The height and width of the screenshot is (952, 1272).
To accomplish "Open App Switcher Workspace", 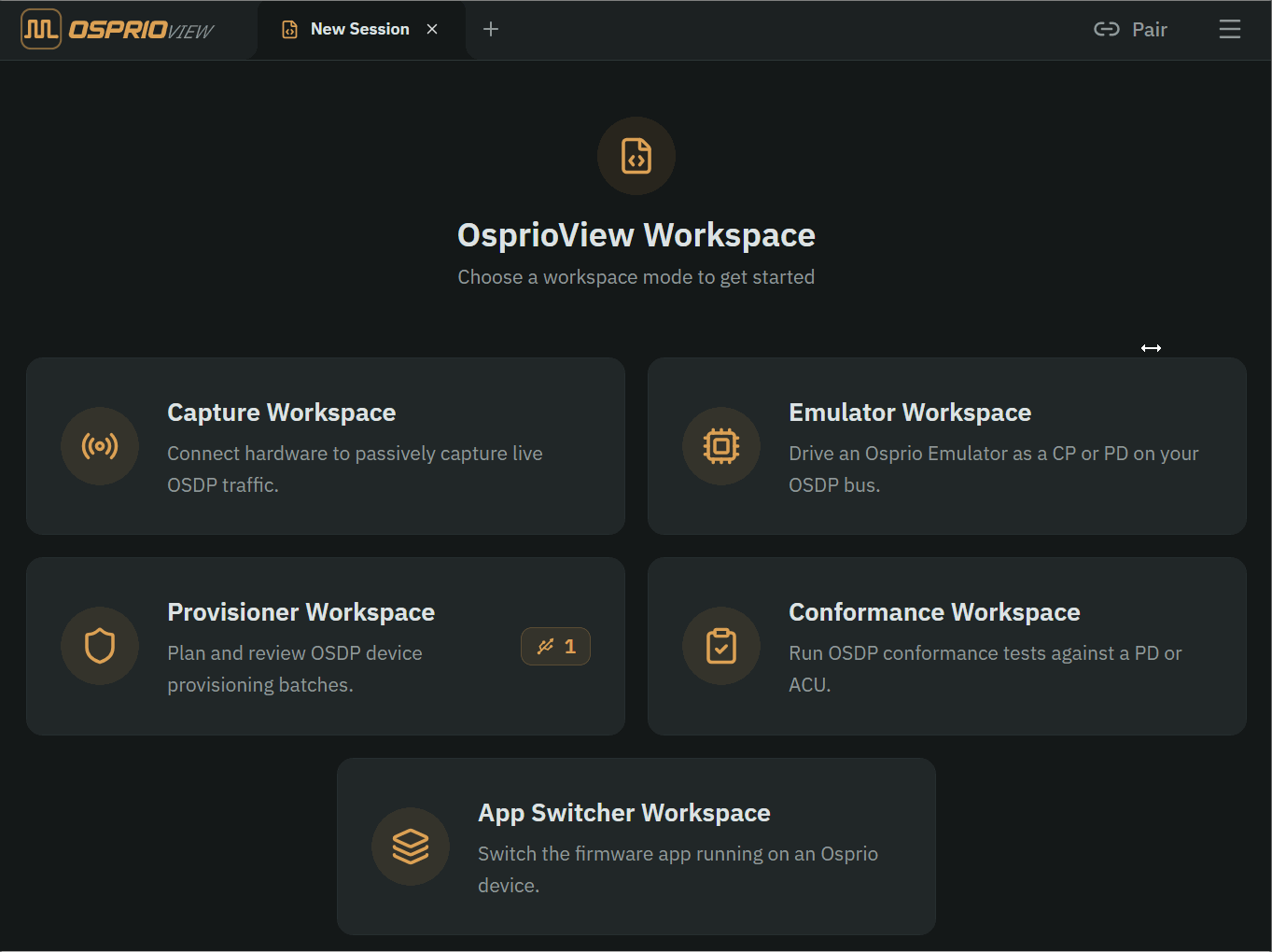I will click(x=636, y=847).
